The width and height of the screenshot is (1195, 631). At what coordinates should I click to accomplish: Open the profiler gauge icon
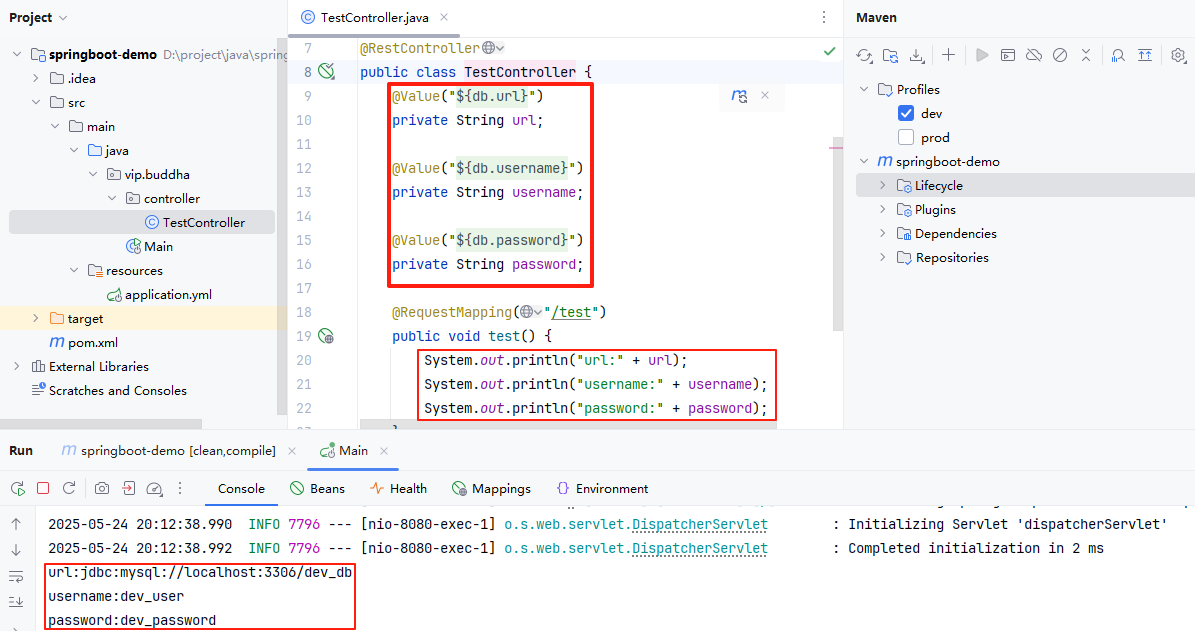point(154,488)
